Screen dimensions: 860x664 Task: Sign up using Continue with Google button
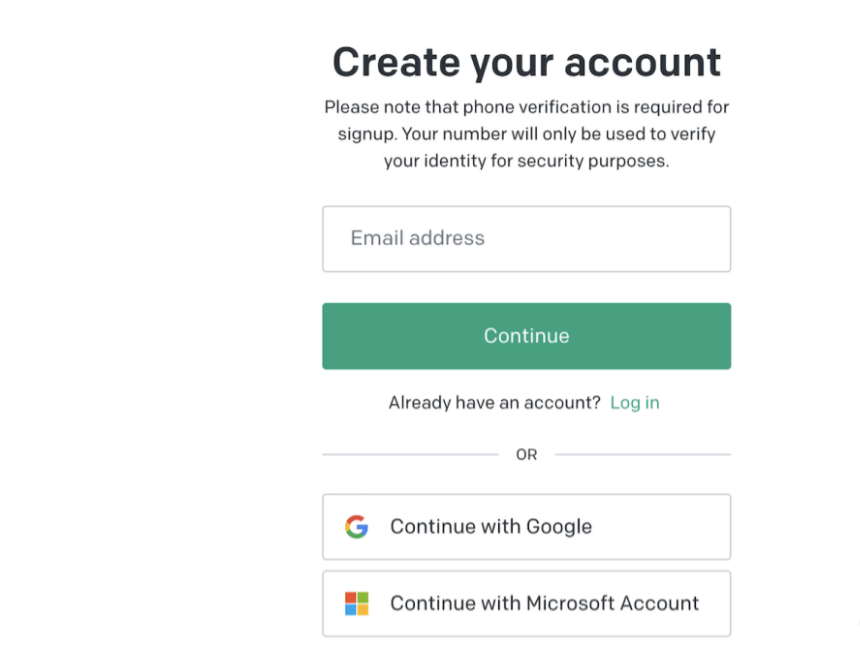coord(526,527)
